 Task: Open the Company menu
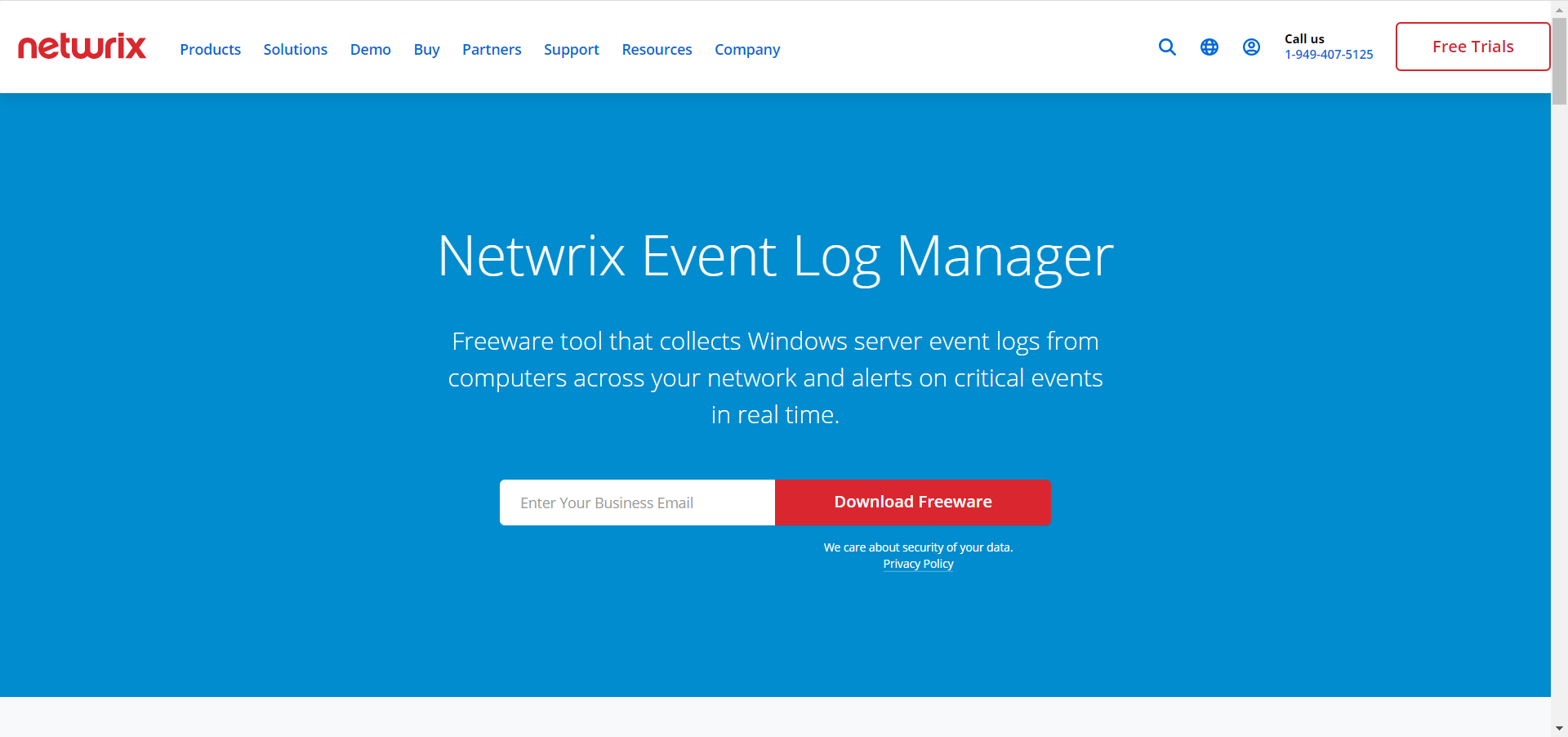point(747,50)
